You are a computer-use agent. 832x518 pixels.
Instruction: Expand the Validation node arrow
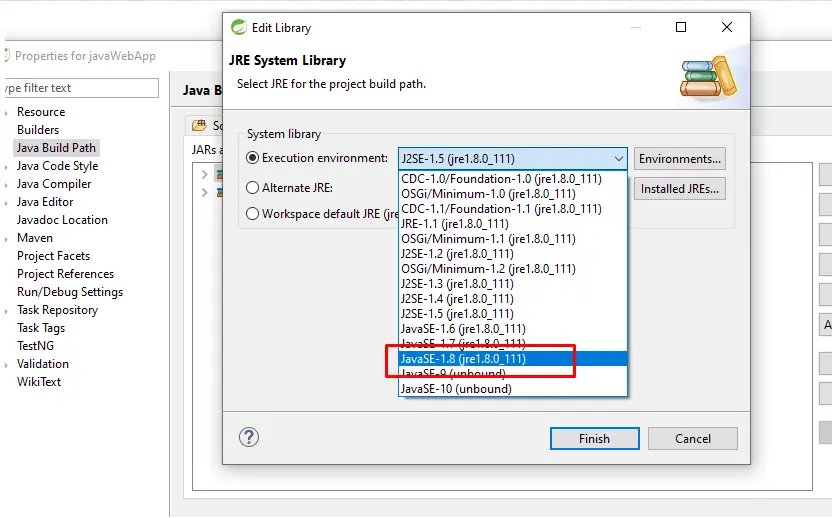click(6, 365)
